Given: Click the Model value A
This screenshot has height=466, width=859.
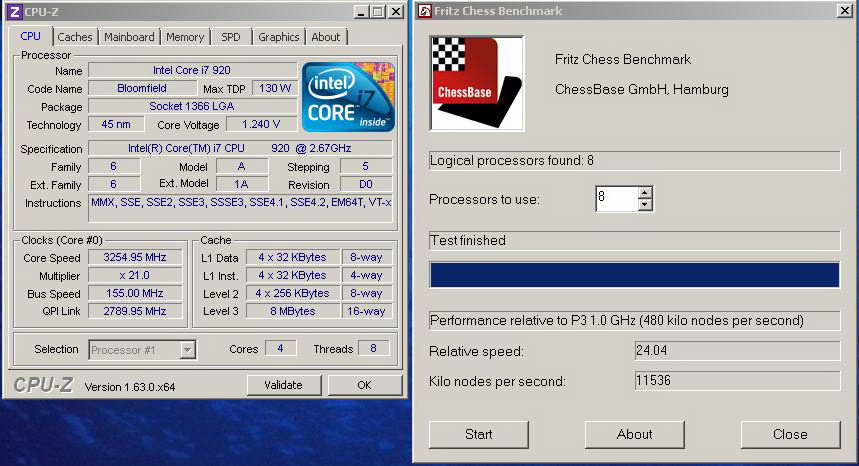Looking at the screenshot, I should [242, 166].
